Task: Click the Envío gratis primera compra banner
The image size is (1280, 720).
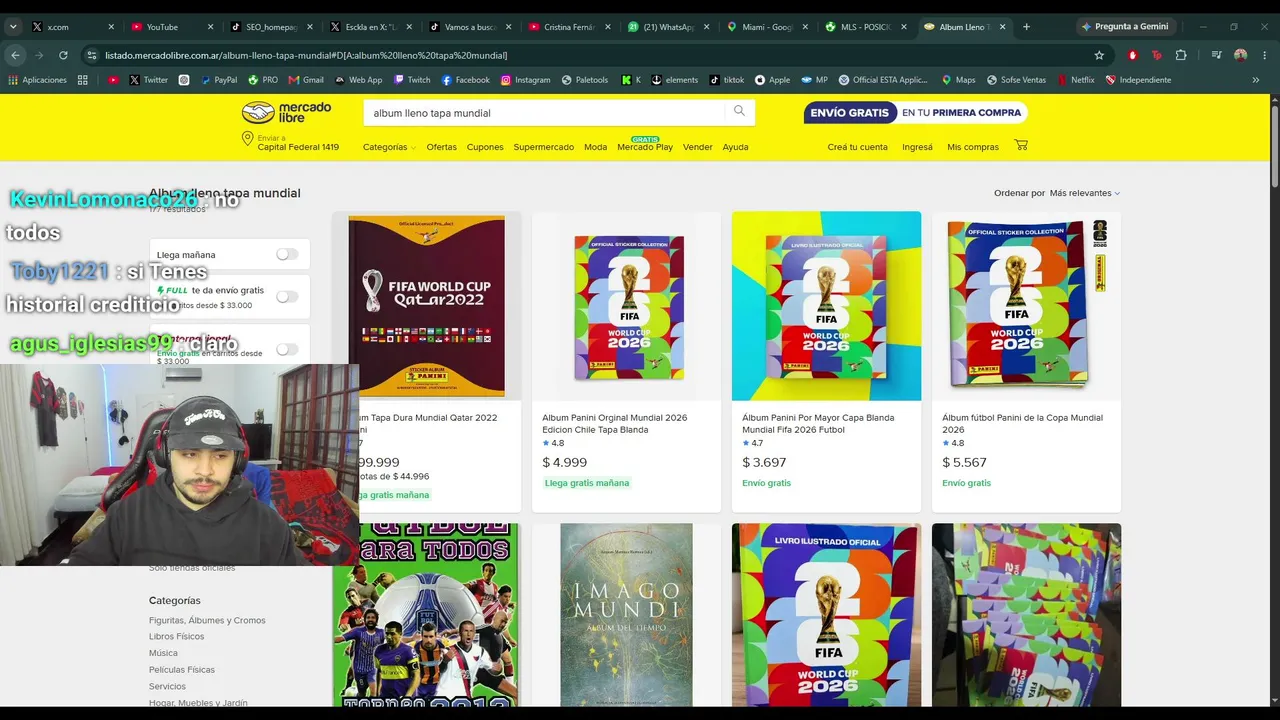Action: point(915,113)
